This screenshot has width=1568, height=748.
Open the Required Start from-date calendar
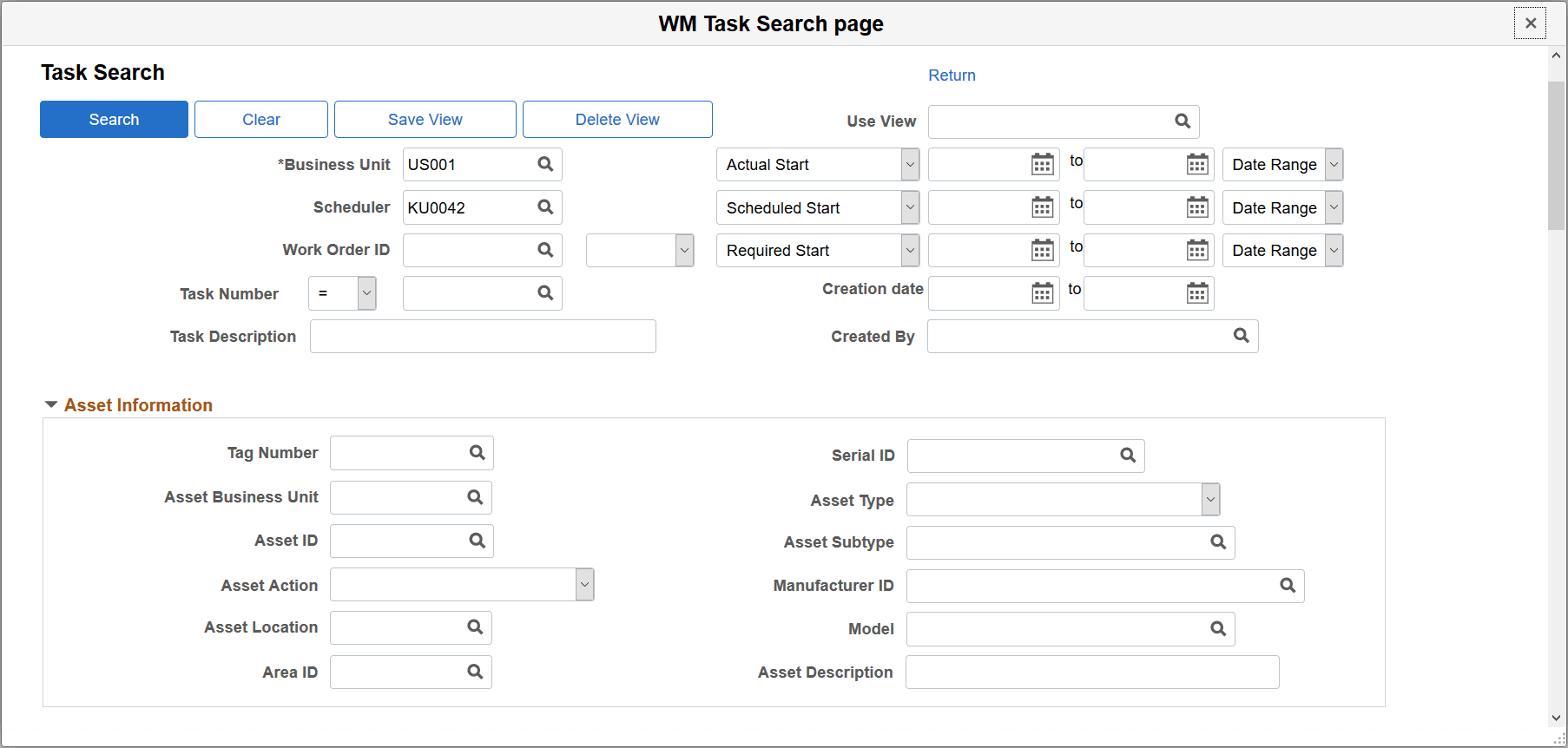(1043, 250)
